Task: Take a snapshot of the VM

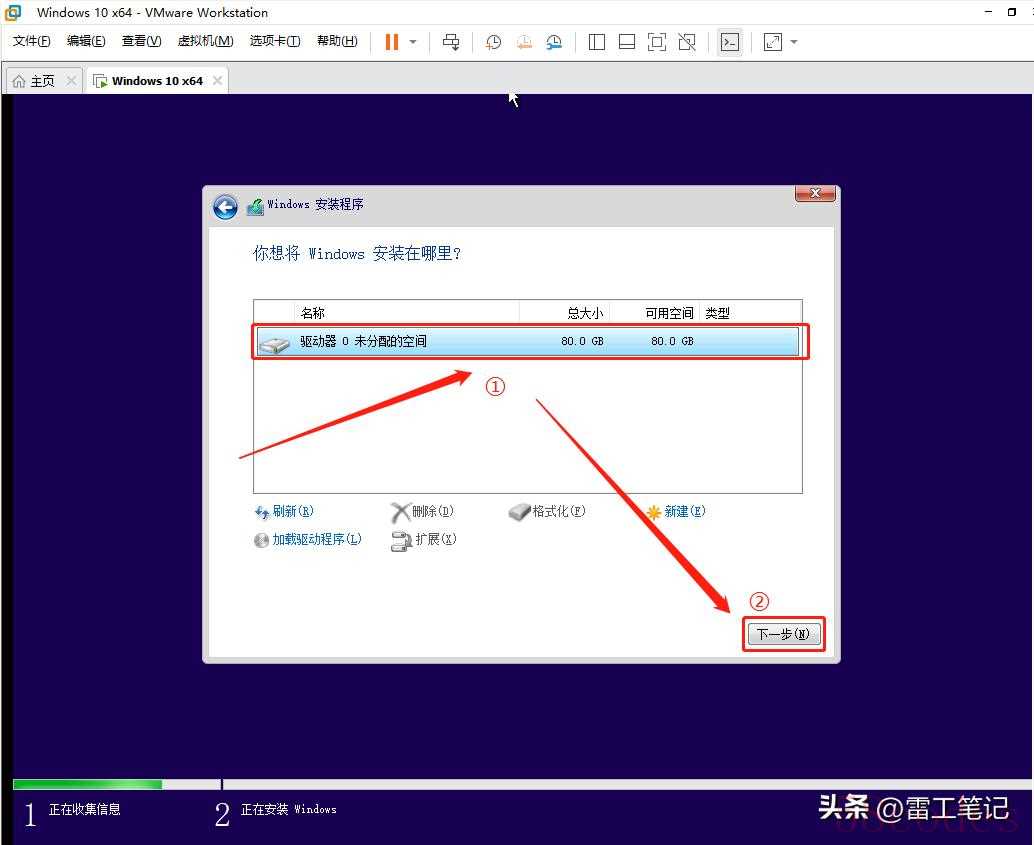Action: 493,42
